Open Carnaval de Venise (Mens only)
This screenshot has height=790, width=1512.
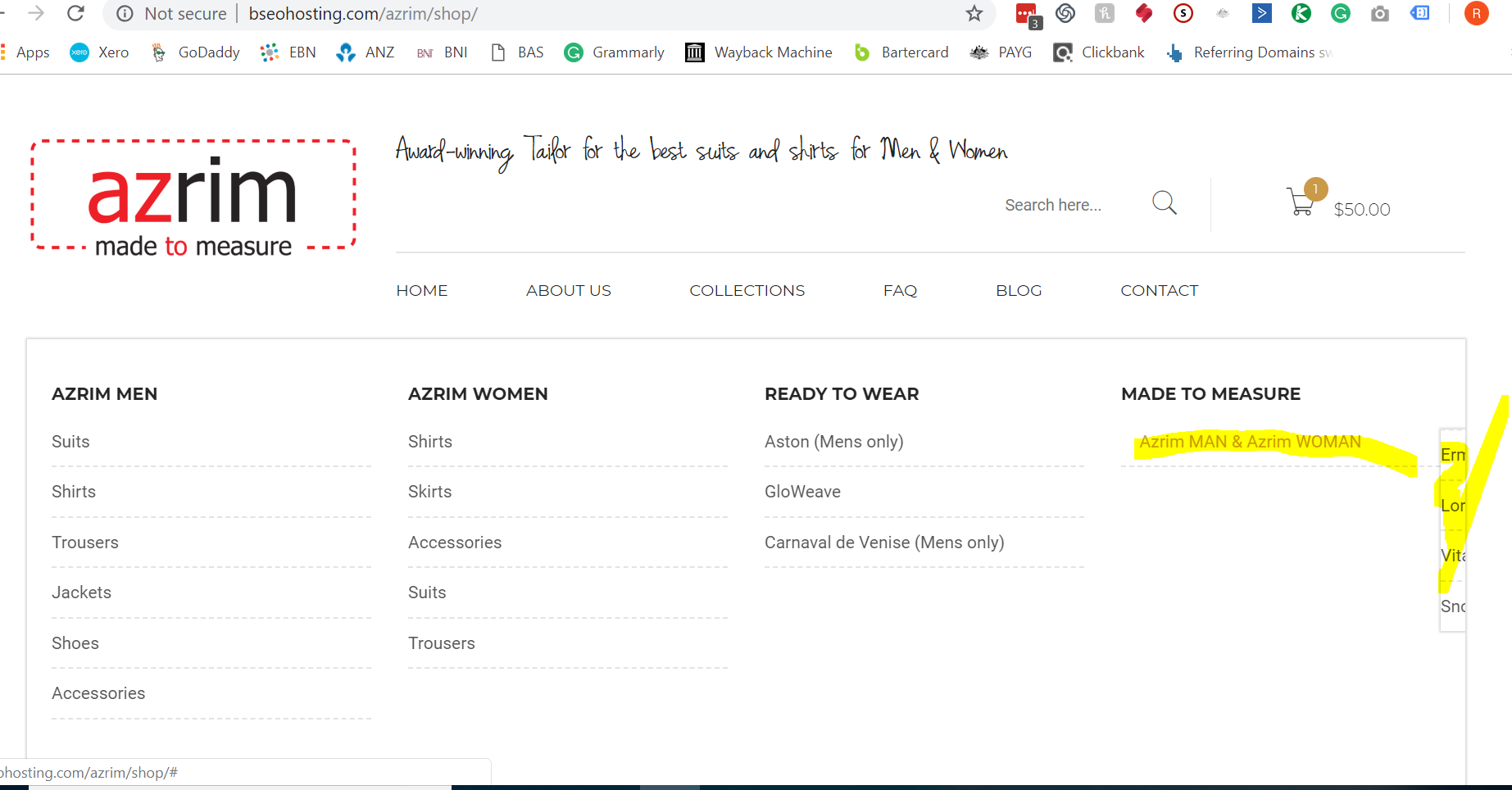click(884, 543)
